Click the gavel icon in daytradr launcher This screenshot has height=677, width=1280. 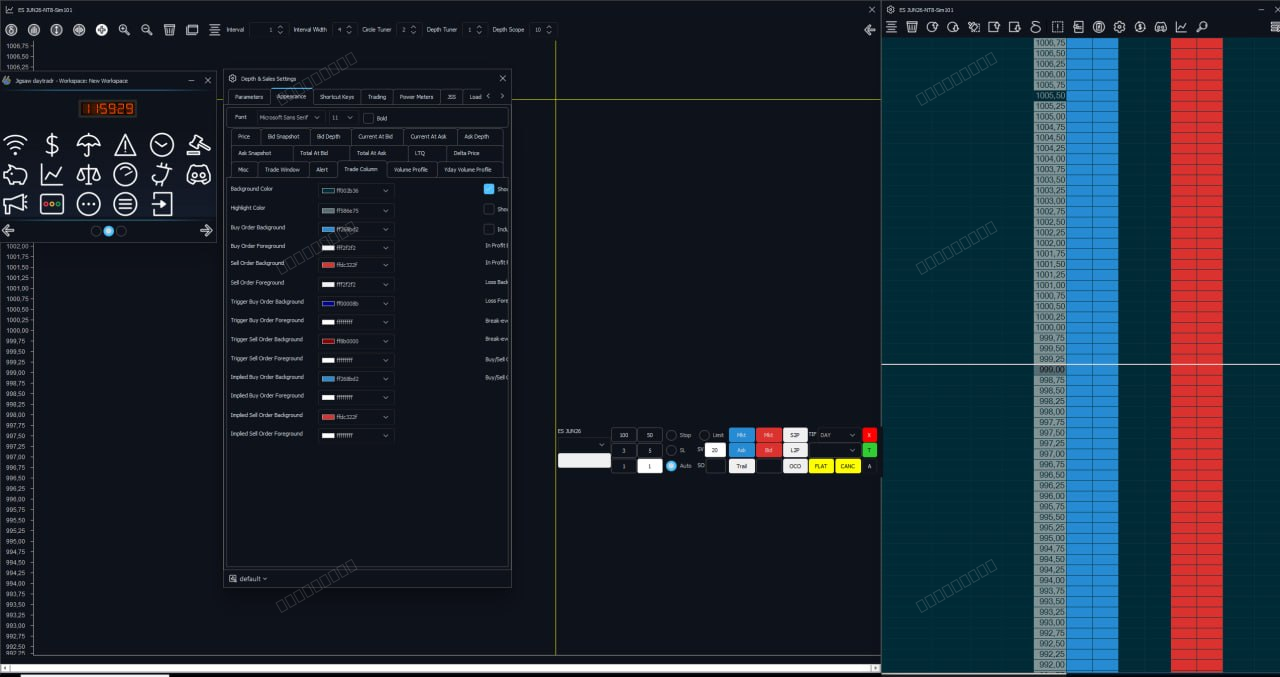[x=199, y=145]
